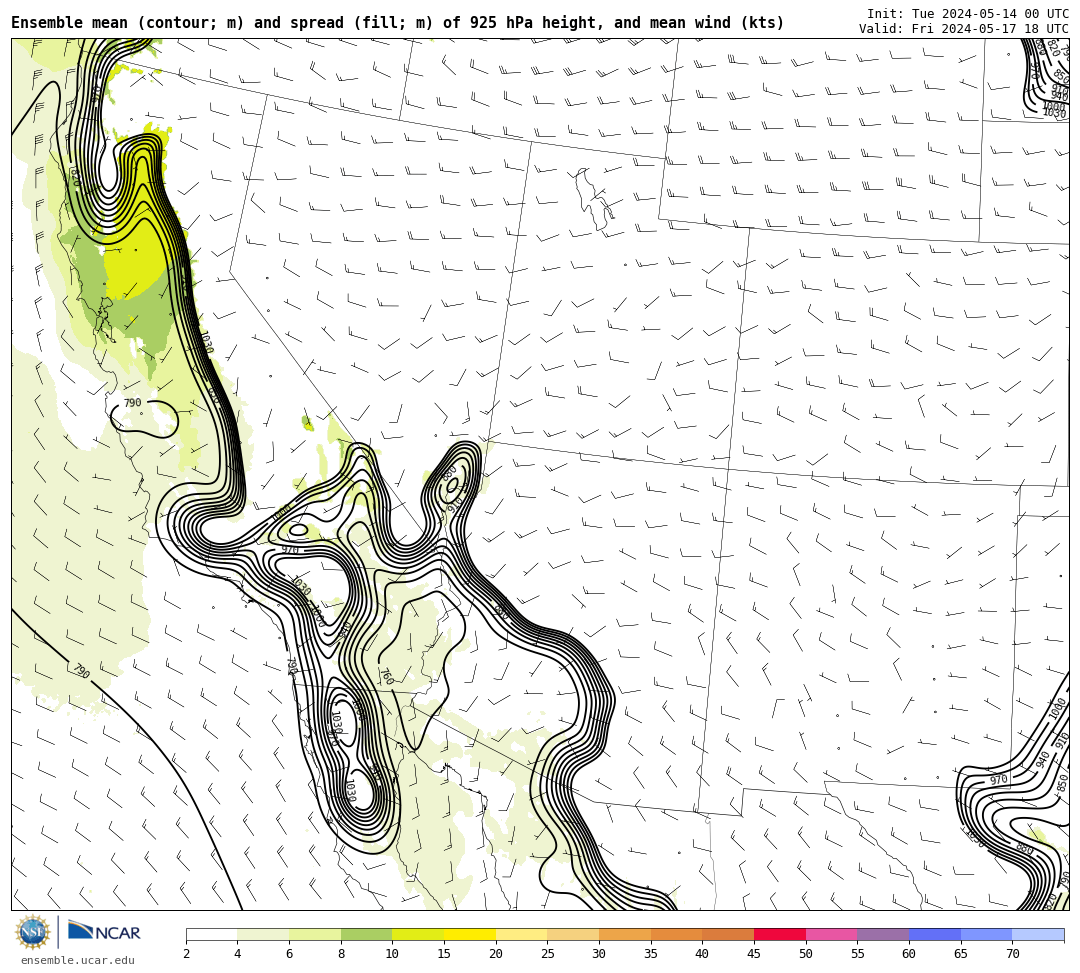This screenshot has height=973, width=1080.
Task: Click the white 2-4 colorbar swatch
Action: click(211, 934)
